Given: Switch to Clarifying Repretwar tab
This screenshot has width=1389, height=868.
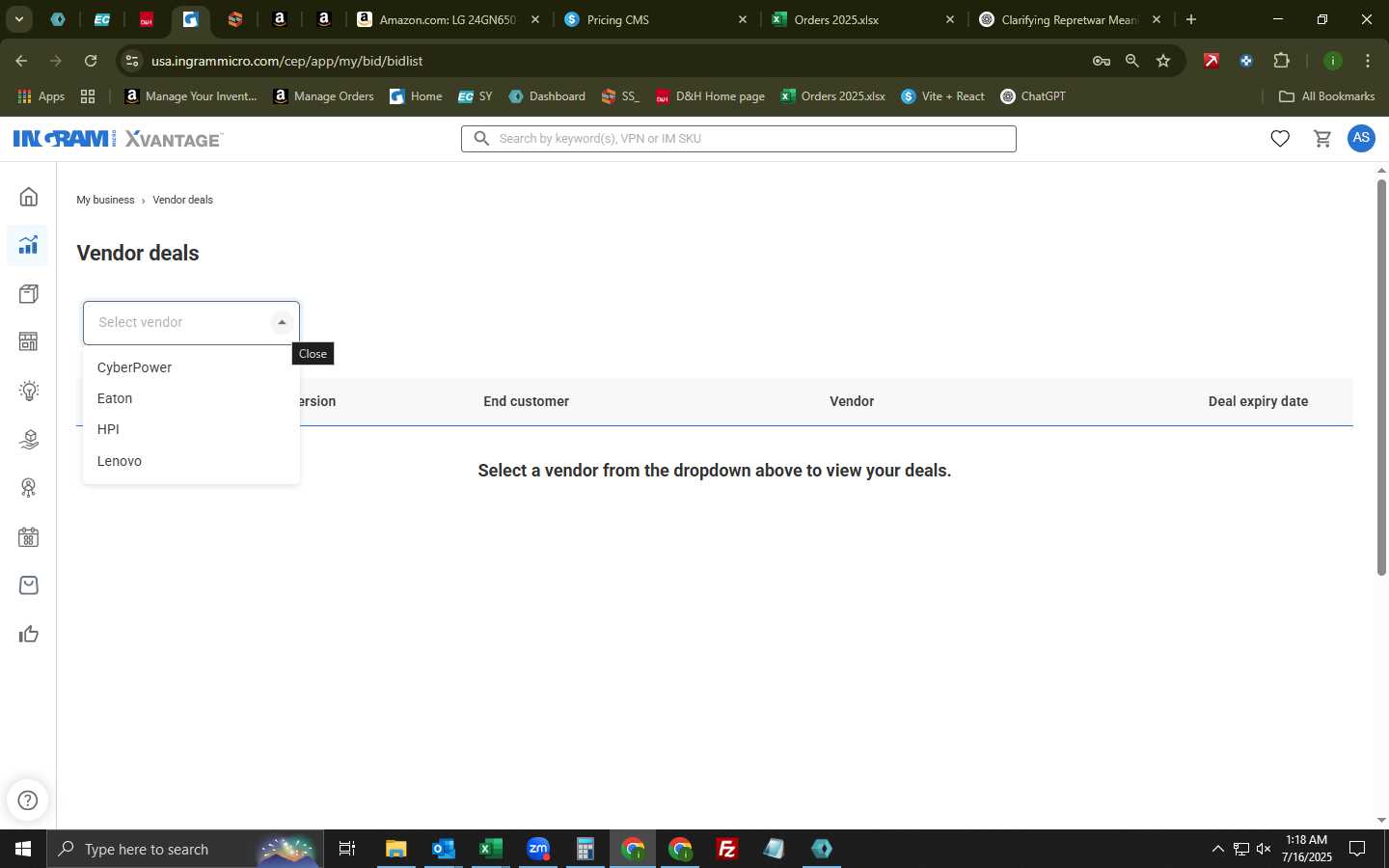Looking at the screenshot, I should coord(1071,19).
